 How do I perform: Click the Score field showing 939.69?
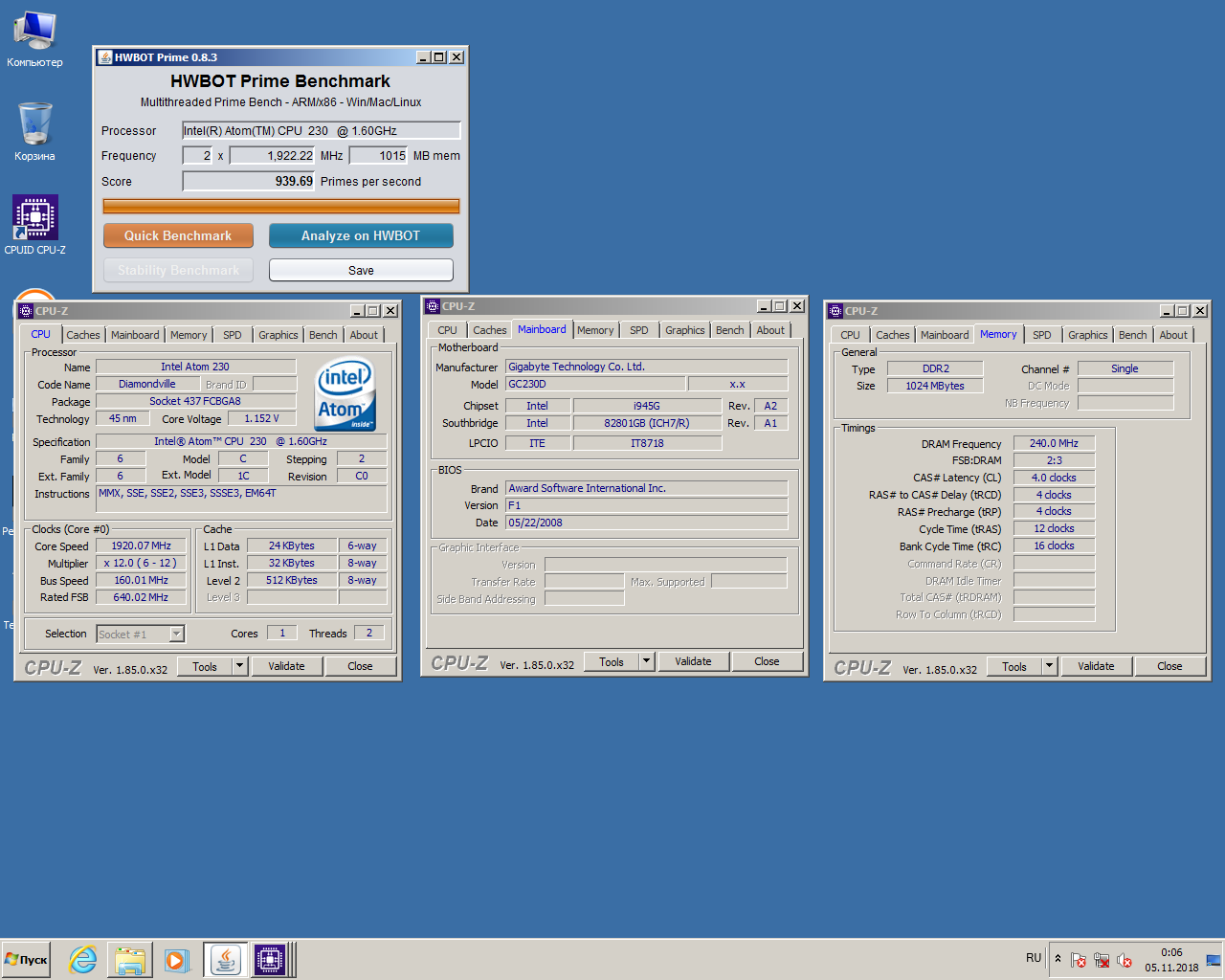tap(249, 181)
